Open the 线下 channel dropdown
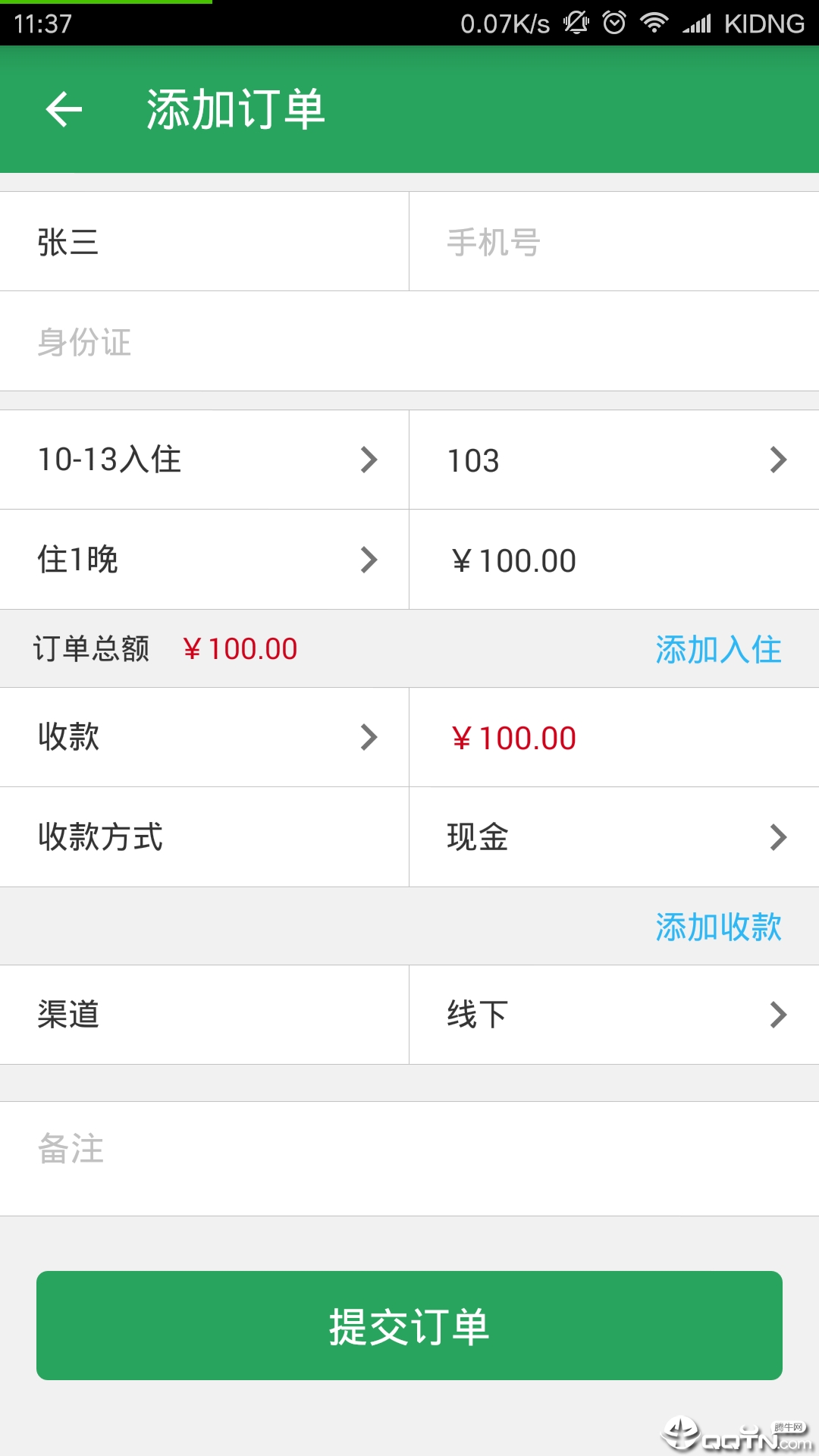The width and height of the screenshot is (819, 1456). (x=614, y=1015)
